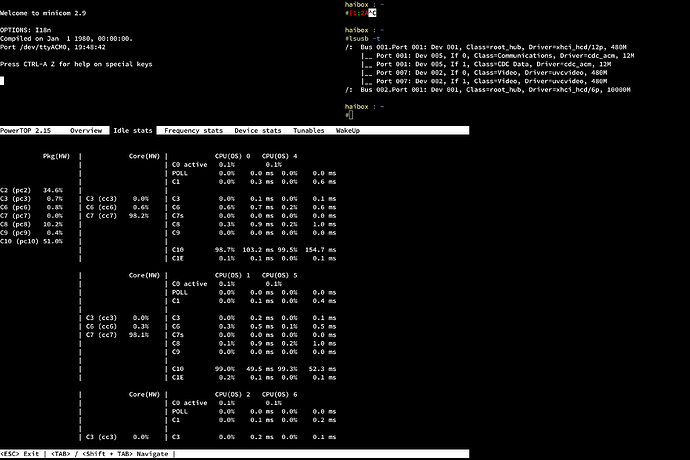Click the Class=Communications cdc_acm line
This screenshot has height=460, width=690.
point(498,55)
